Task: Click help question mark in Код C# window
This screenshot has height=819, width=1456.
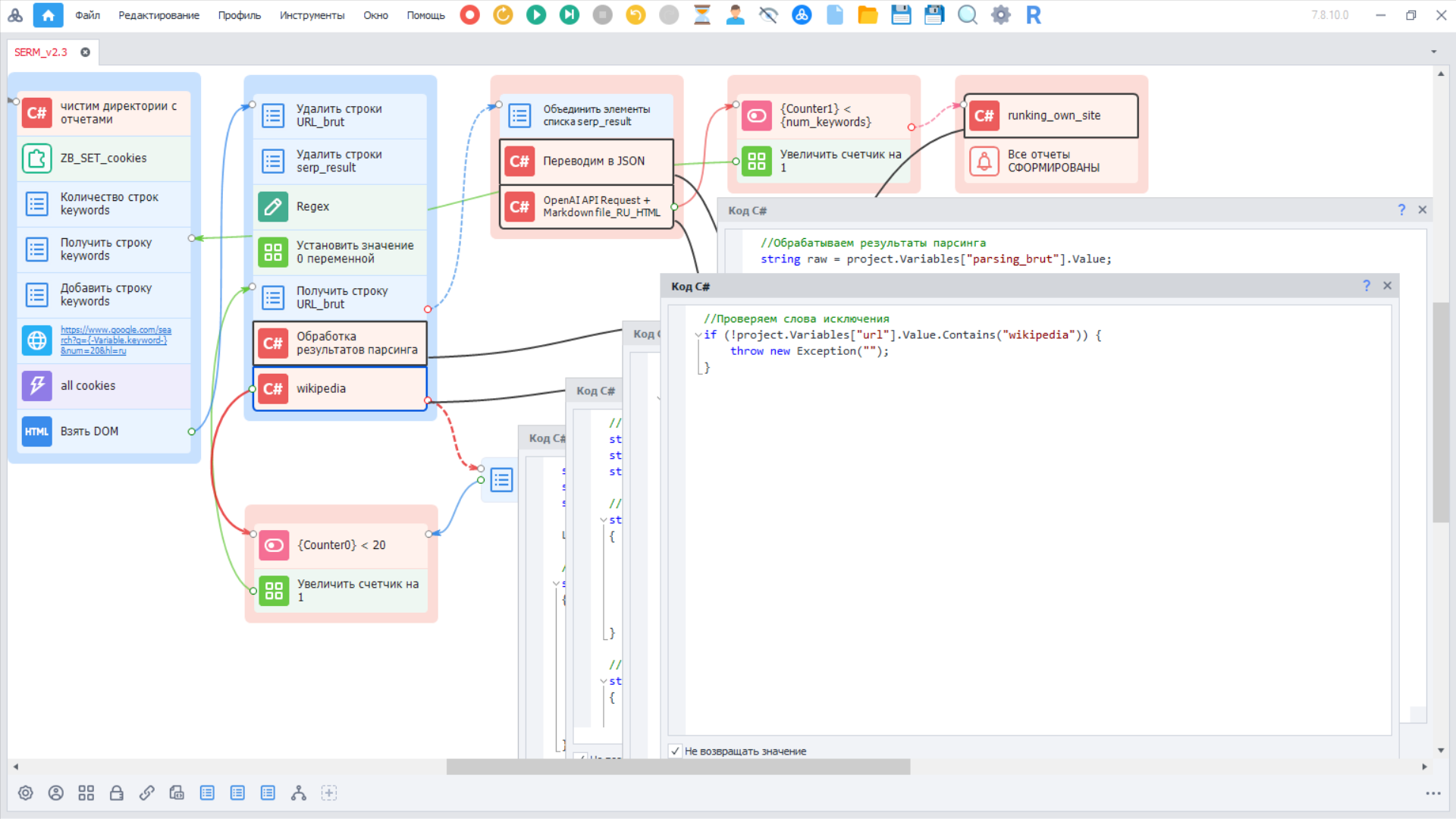Action: pos(1367,286)
